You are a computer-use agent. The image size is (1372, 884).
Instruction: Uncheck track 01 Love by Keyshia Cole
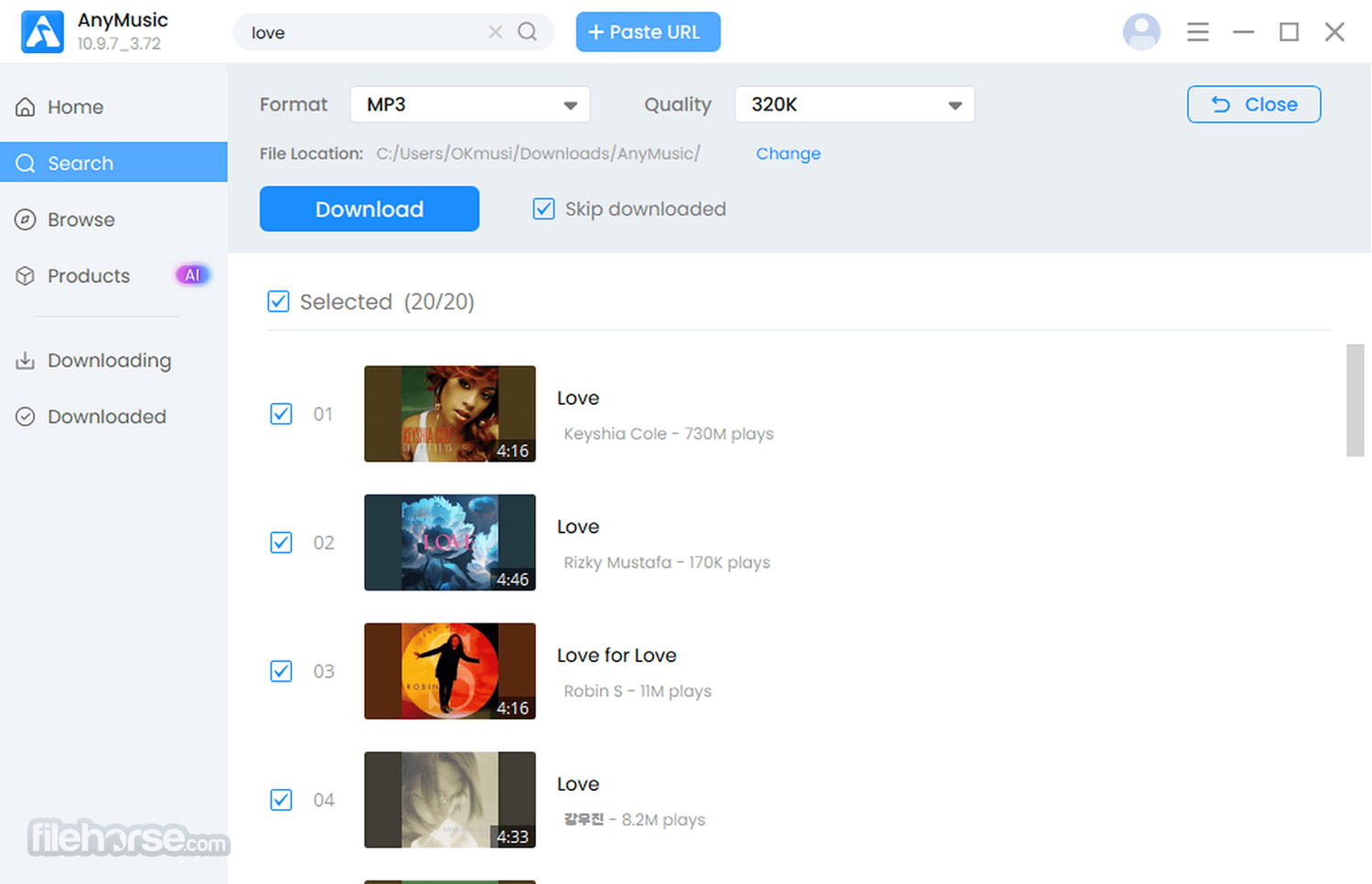pyautogui.click(x=282, y=414)
